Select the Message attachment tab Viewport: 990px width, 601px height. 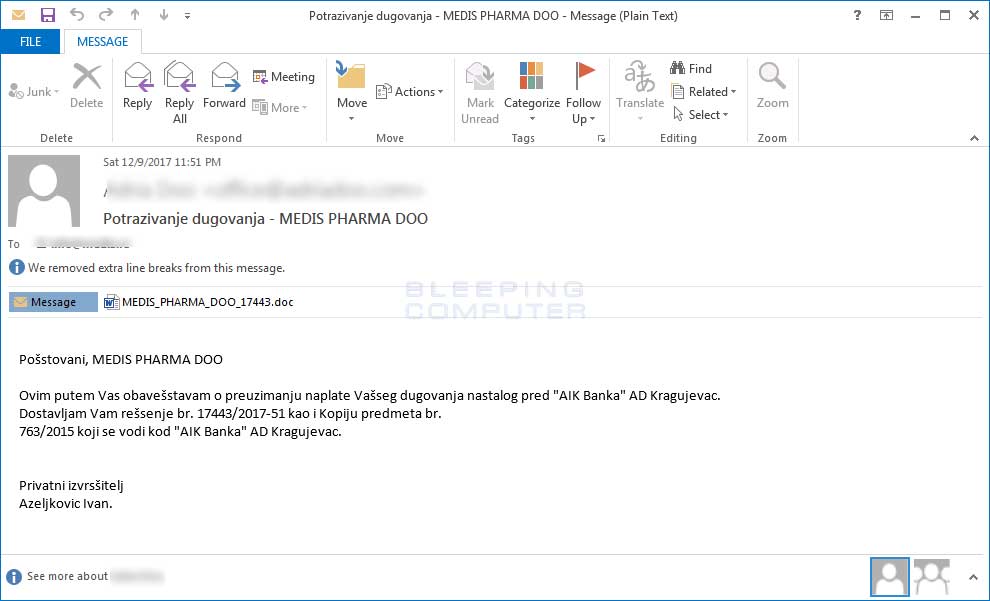[53, 302]
